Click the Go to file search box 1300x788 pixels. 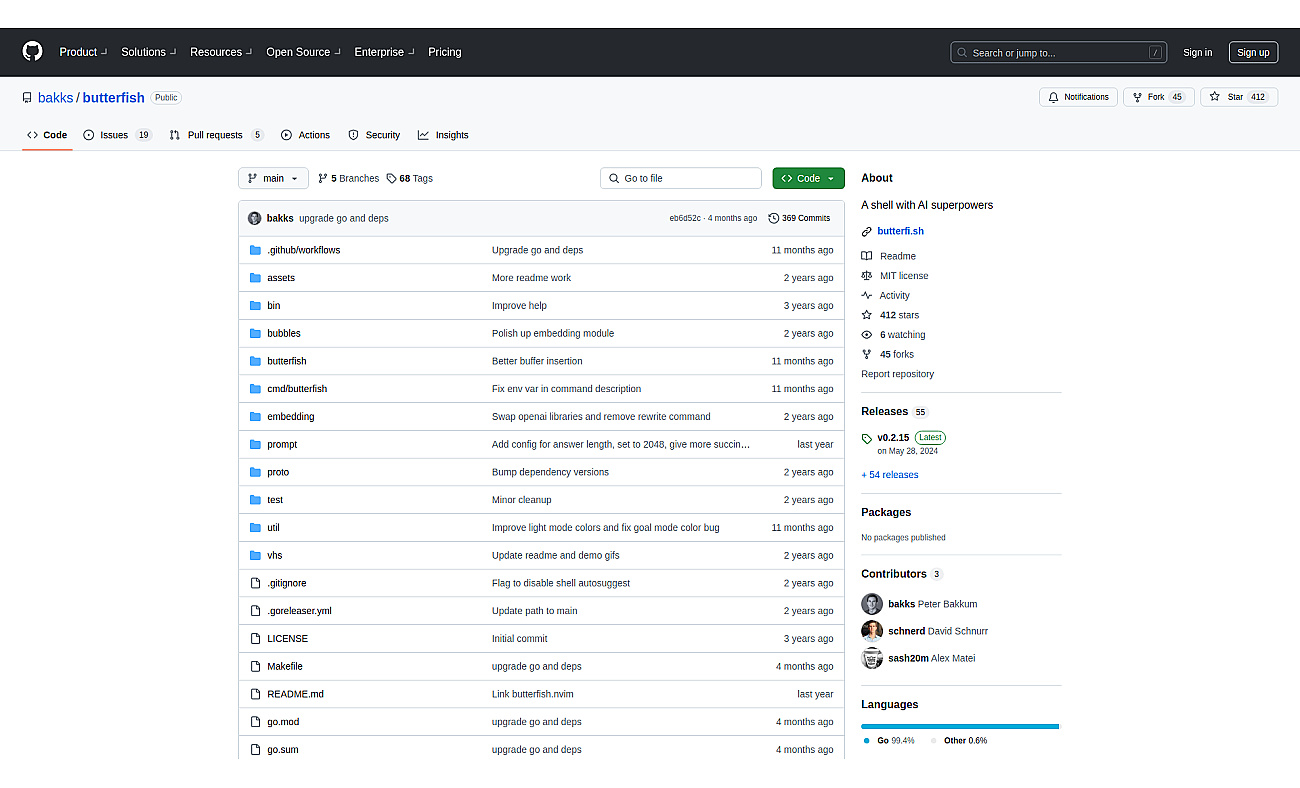pyautogui.click(x=681, y=178)
